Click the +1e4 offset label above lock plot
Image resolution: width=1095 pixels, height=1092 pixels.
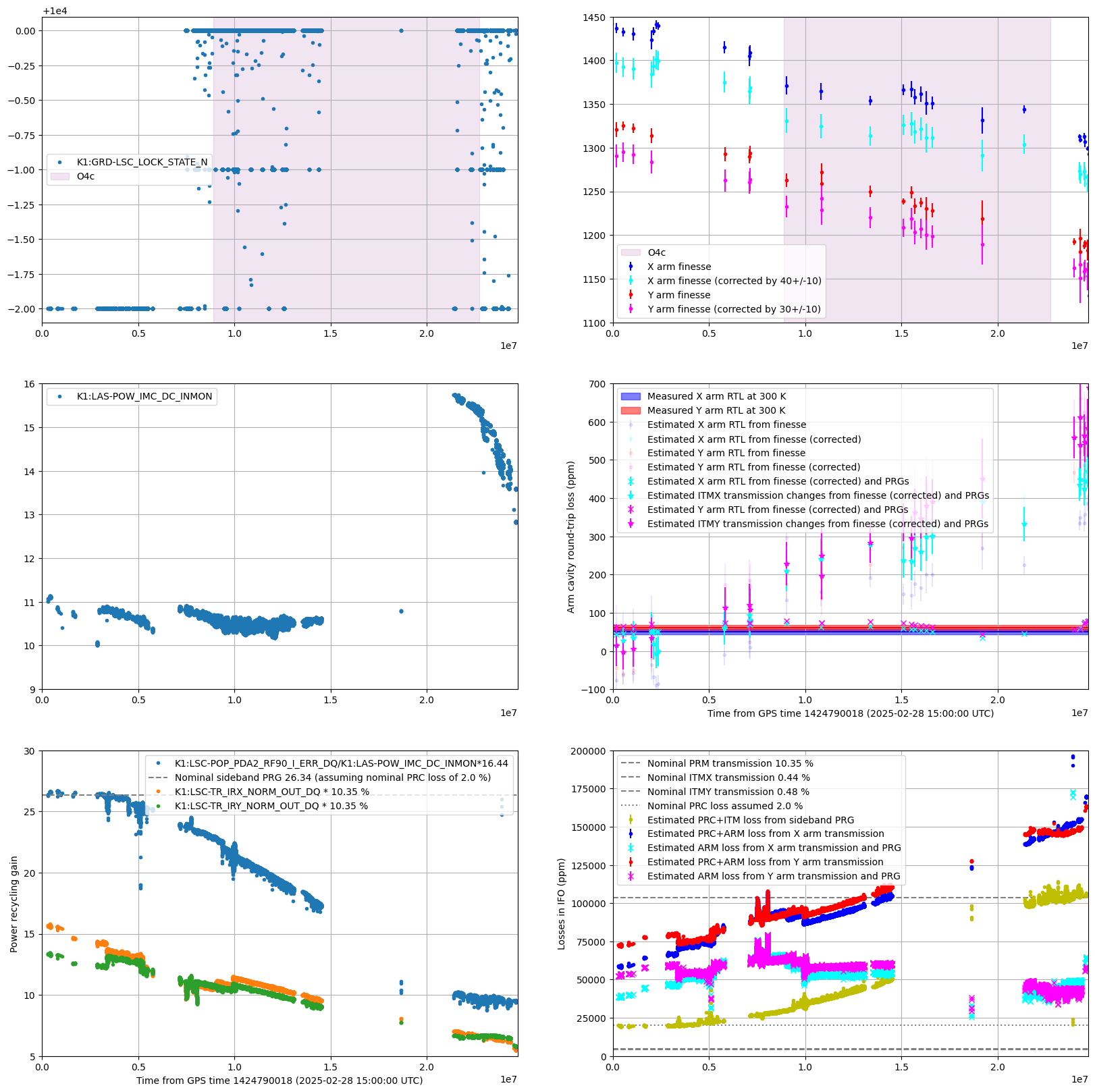[x=54, y=11]
